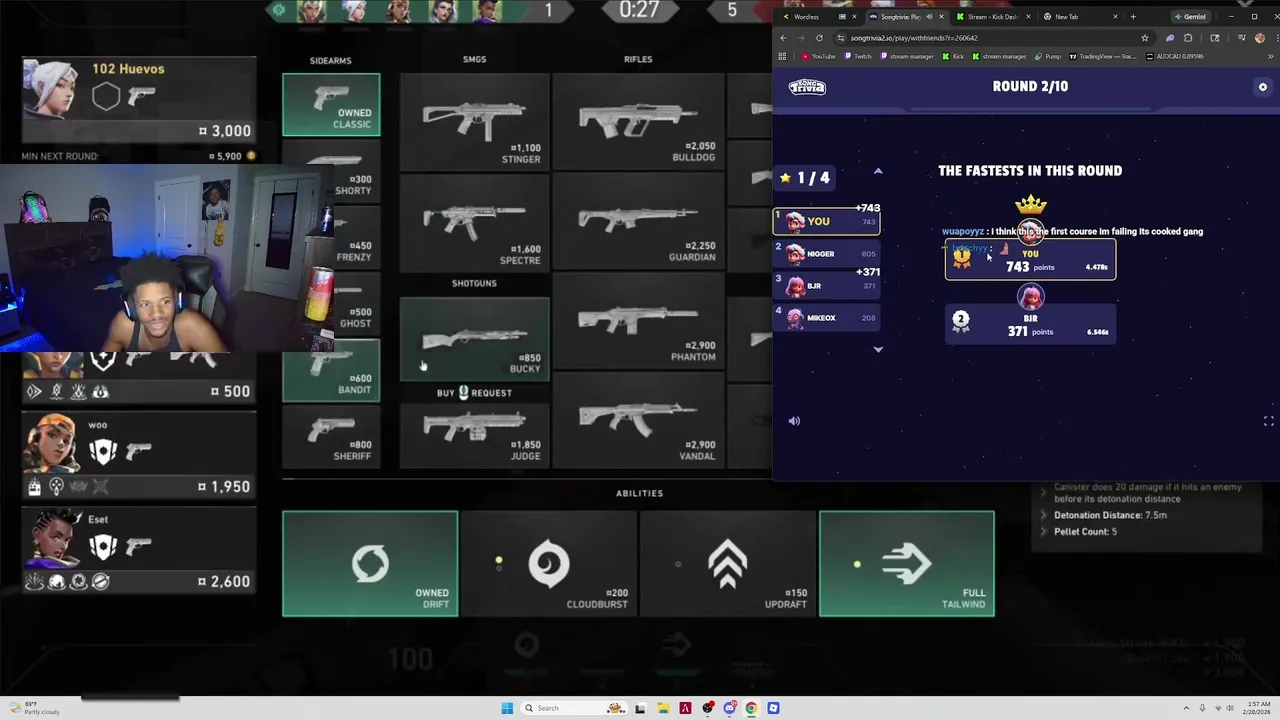Select the owned Drift ability
Screen dimensions: 1280x720
(370, 563)
